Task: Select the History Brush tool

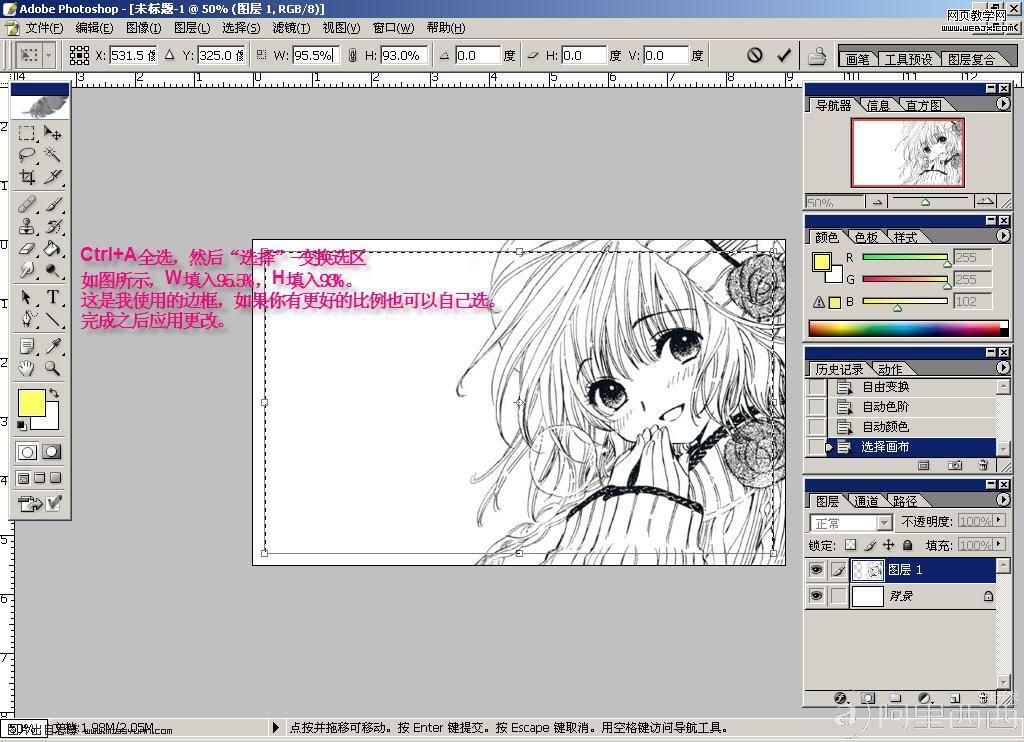Action: [x=53, y=227]
